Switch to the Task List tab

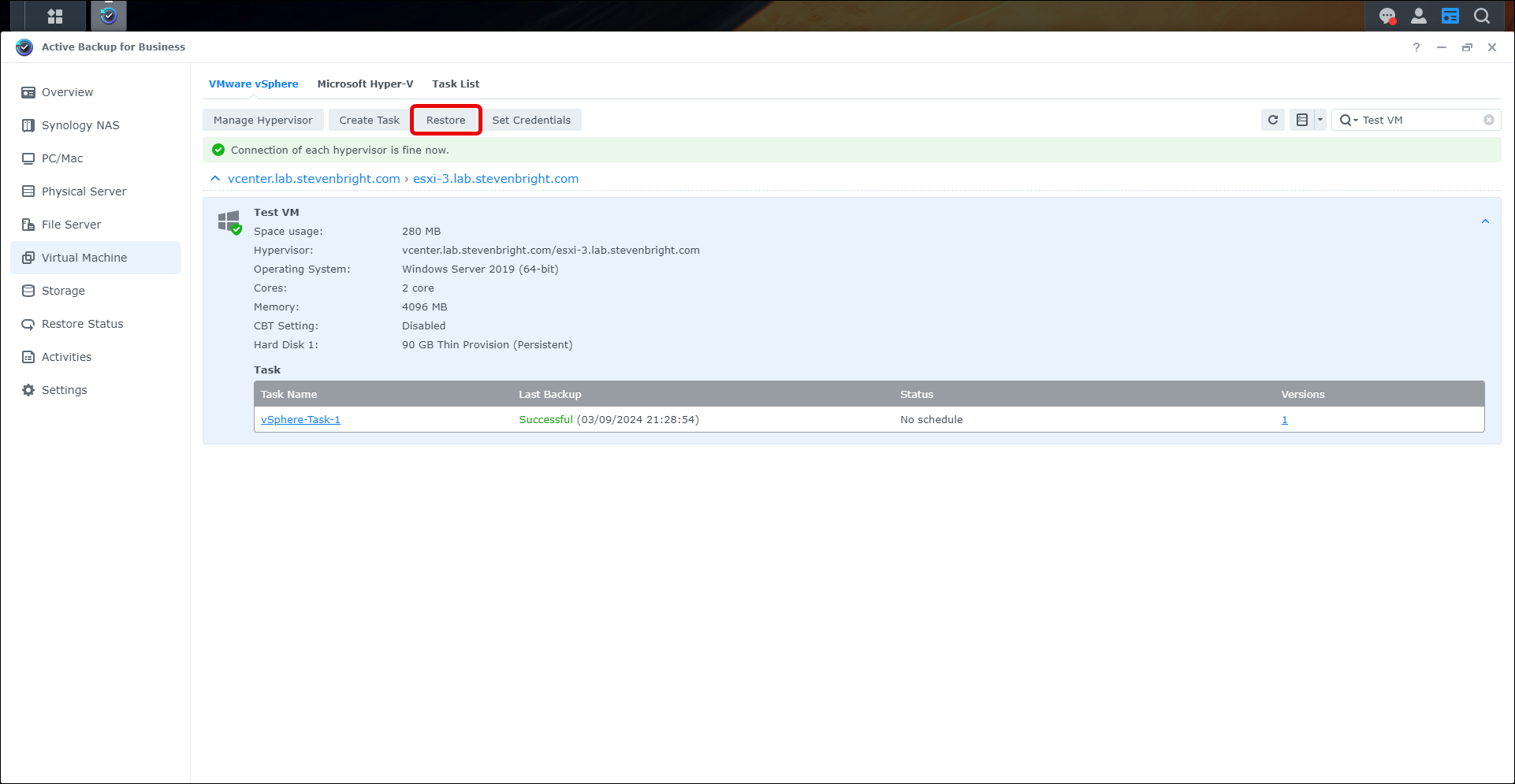456,84
